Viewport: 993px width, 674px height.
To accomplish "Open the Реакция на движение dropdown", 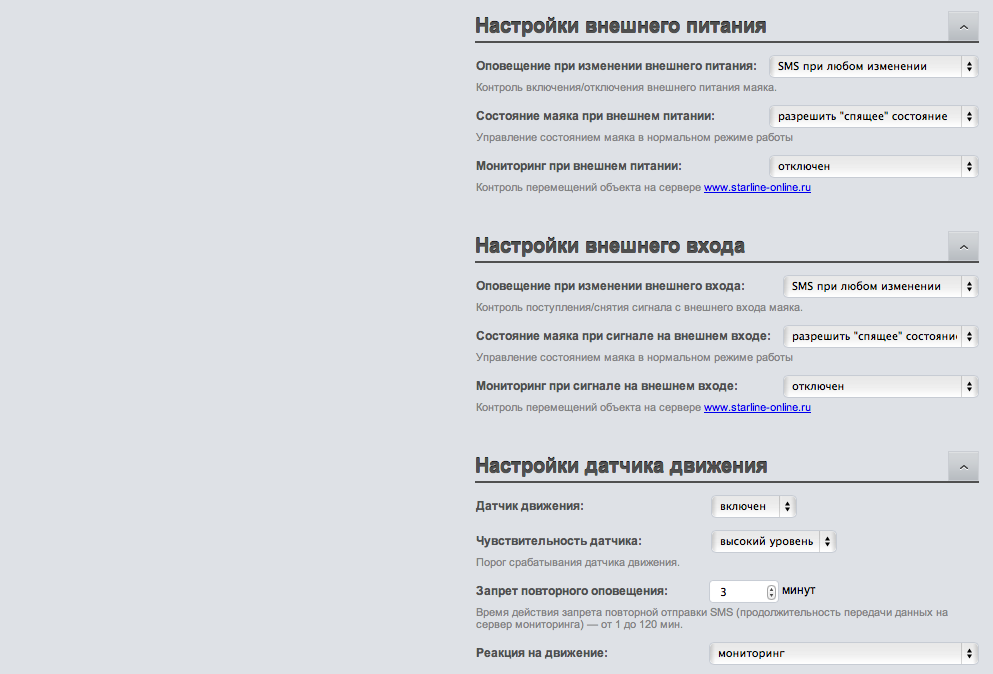I will [844, 653].
